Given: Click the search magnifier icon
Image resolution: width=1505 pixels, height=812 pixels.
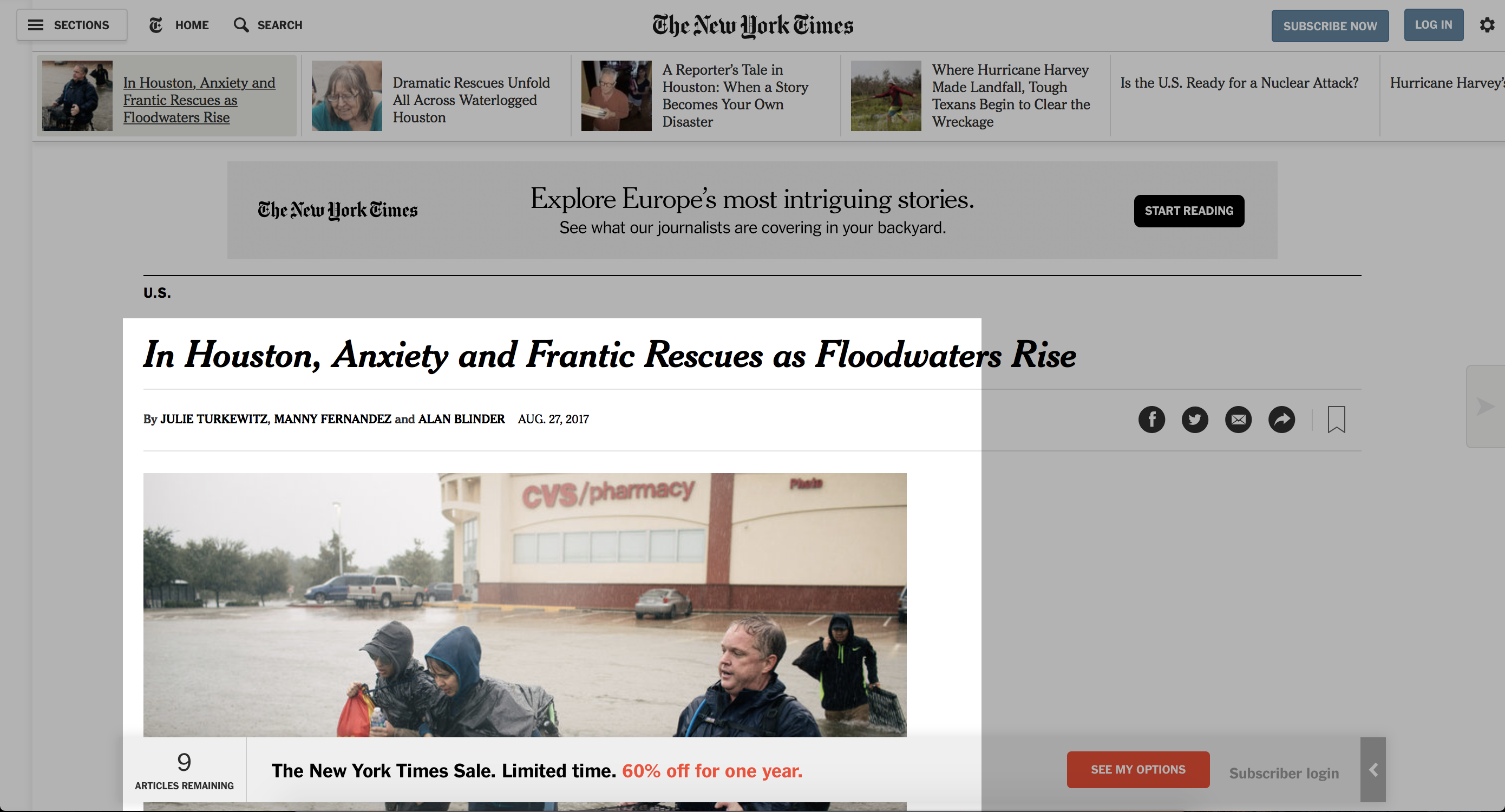Looking at the screenshot, I should pyautogui.click(x=241, y=25).
